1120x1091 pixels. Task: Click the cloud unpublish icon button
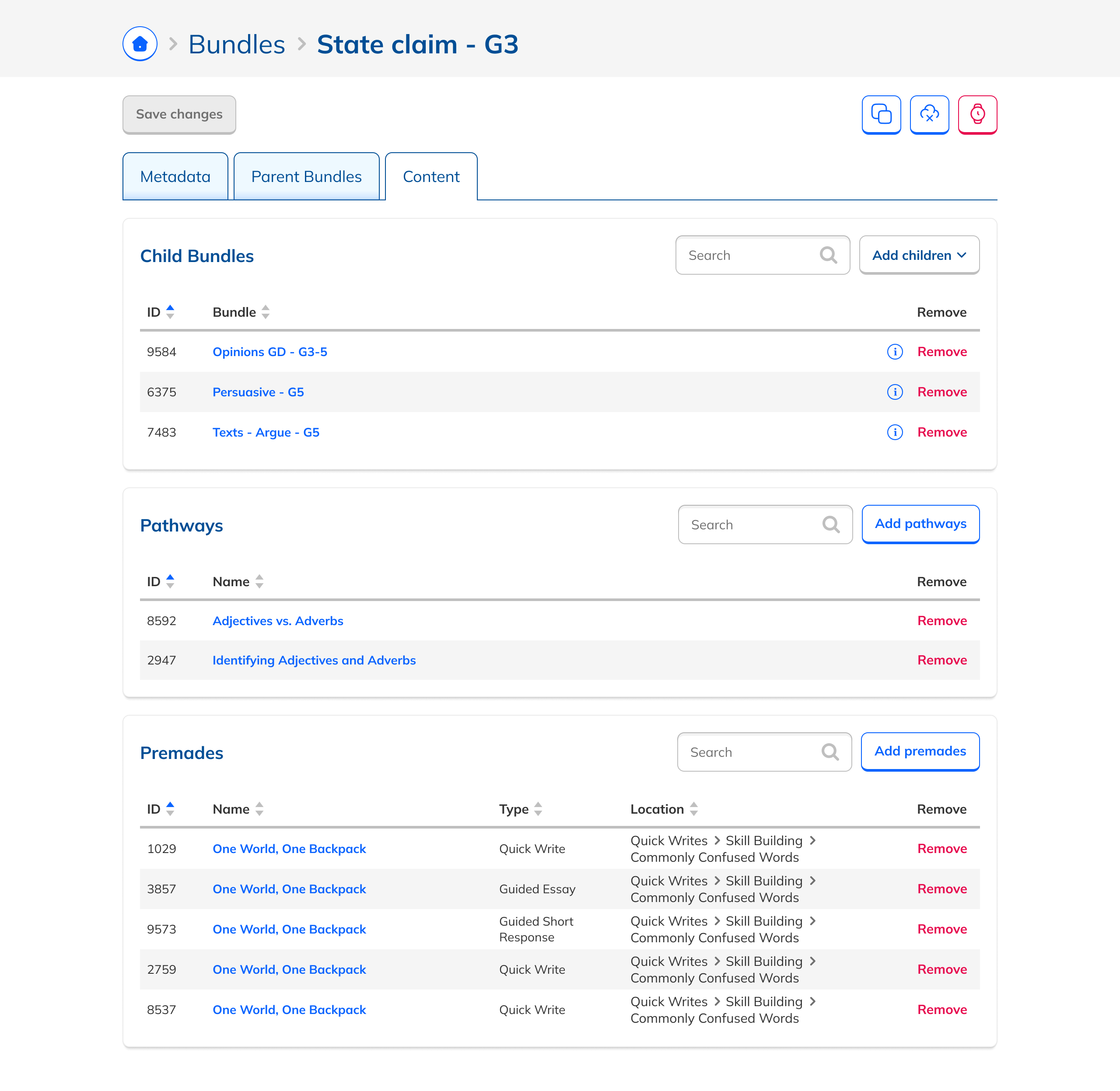click(x=929, y=114)
